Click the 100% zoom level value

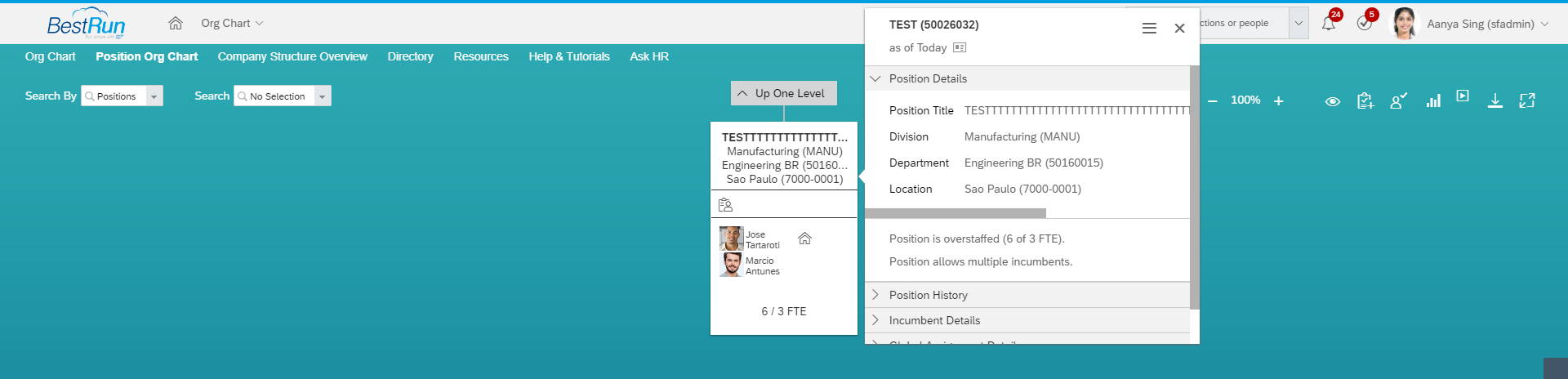(x=1245, y=100)
